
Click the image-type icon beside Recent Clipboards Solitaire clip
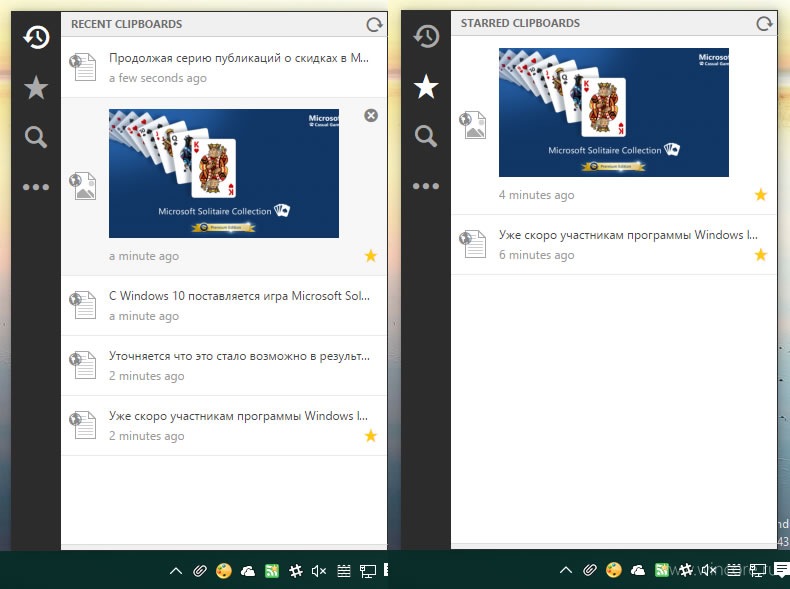point(83,186)
